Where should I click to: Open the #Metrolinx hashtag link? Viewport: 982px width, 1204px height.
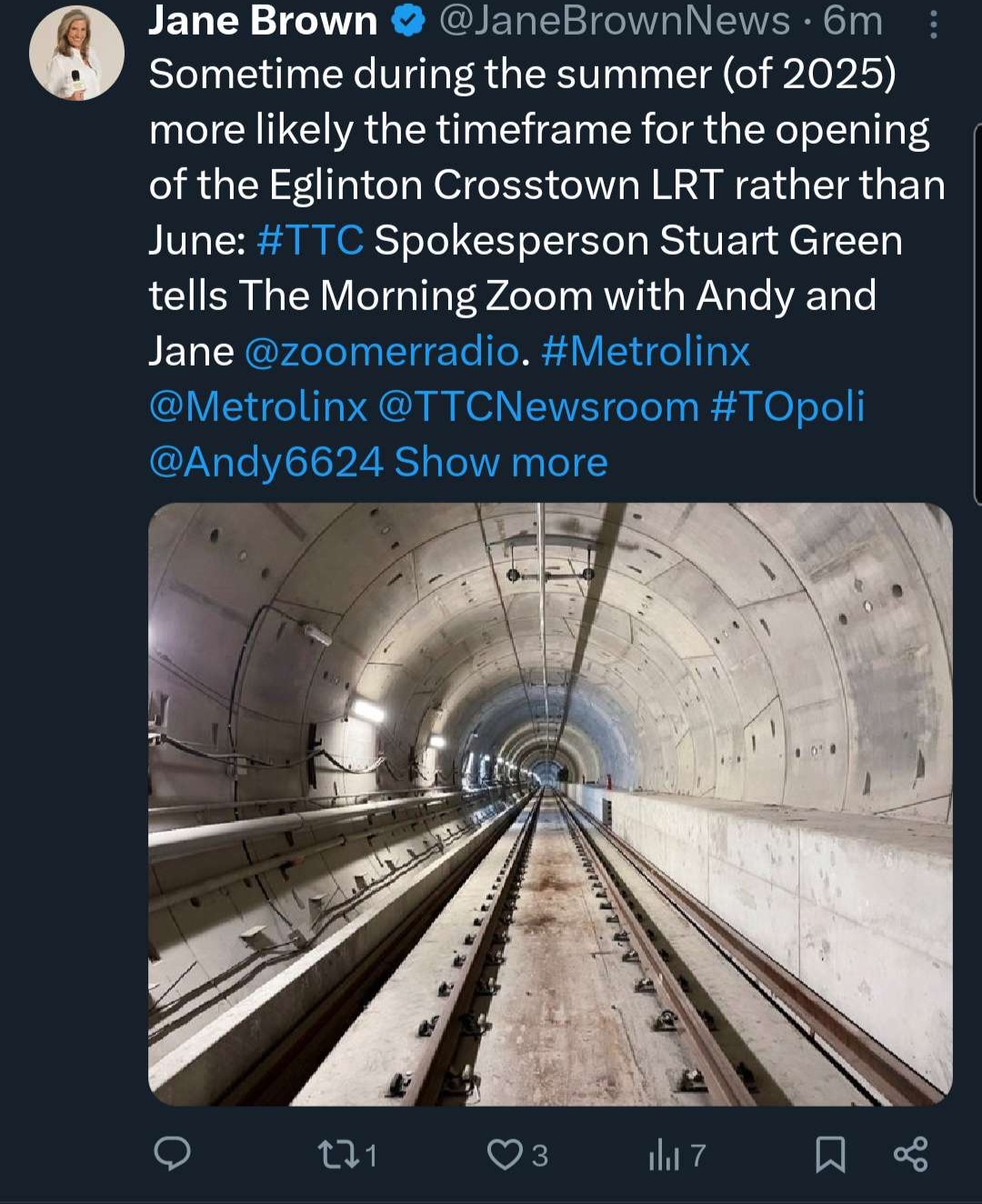646,352
